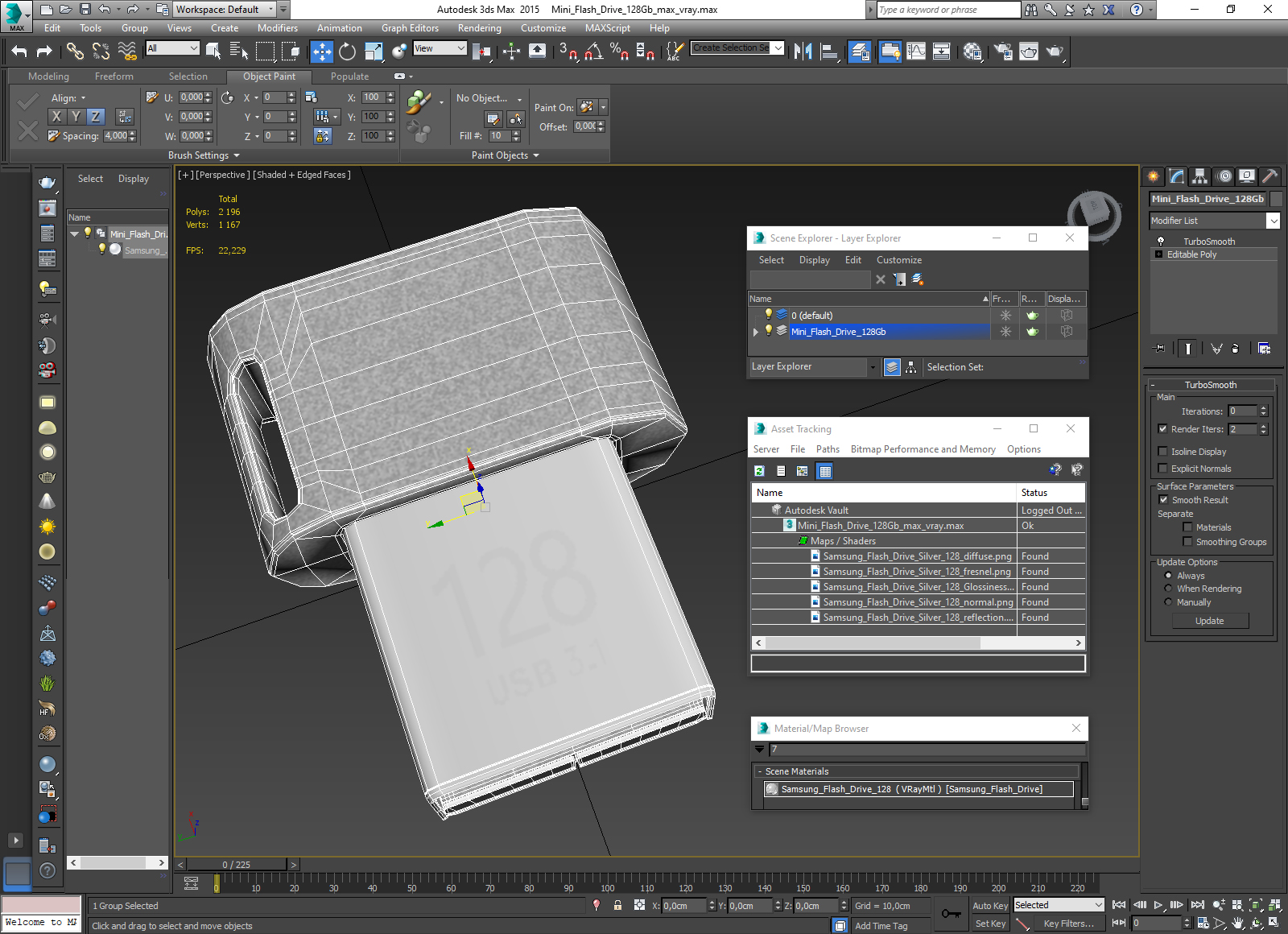1288x934 pixels.
Task: Click the Render Production teapot
Action: click(1055, 52)
